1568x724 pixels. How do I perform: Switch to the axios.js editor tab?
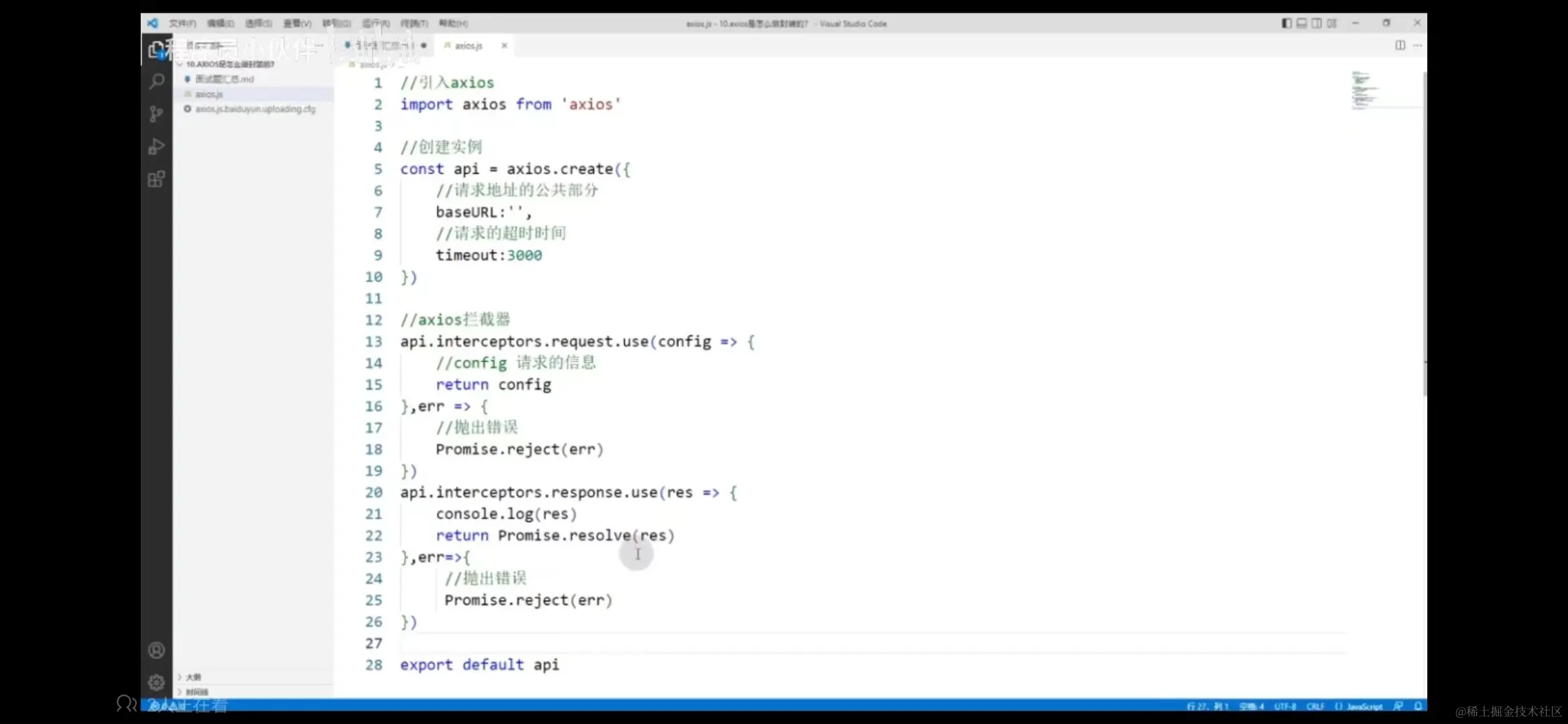468,46
